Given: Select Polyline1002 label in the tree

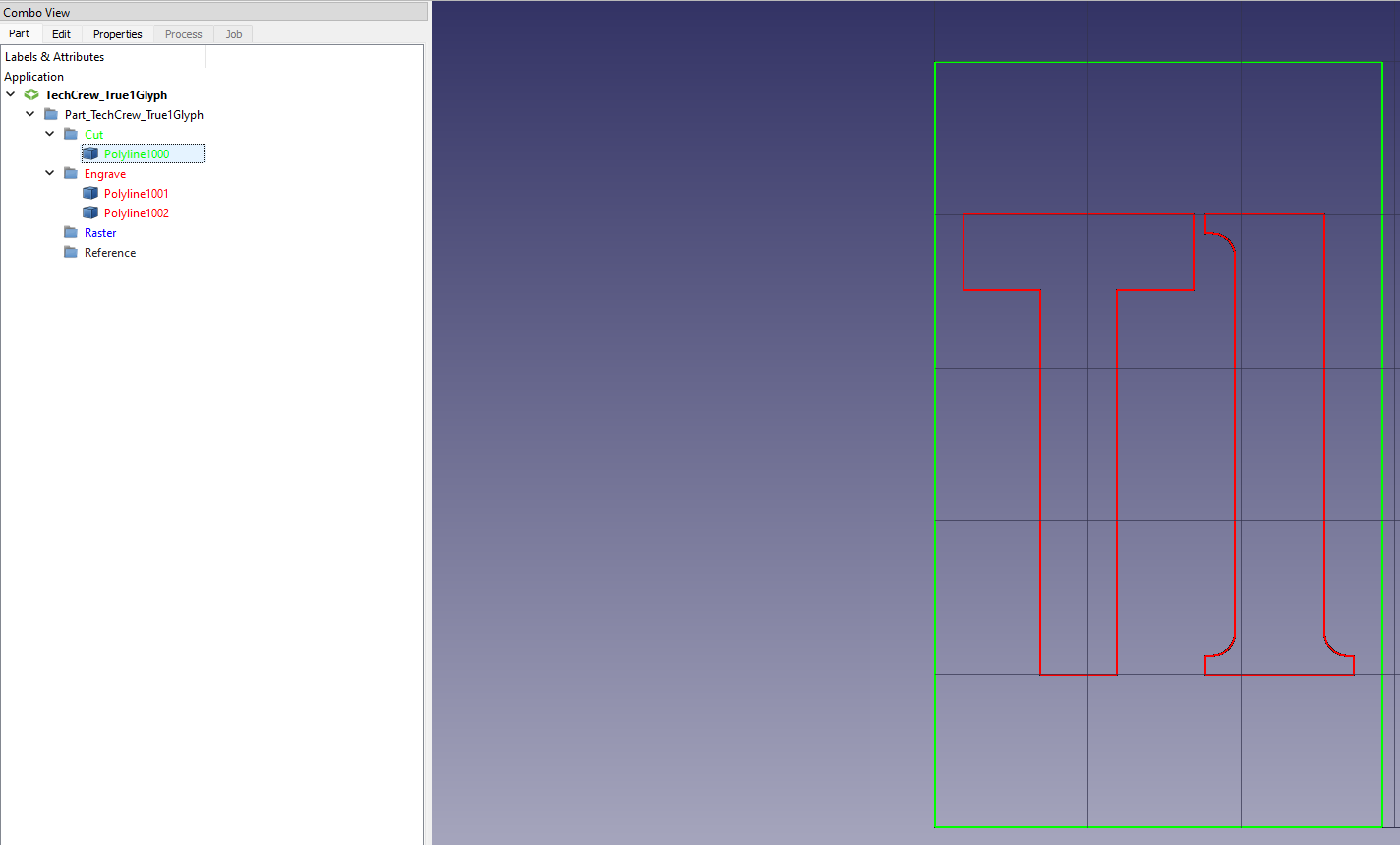Looking at the screenshot, I should [136, 213].
